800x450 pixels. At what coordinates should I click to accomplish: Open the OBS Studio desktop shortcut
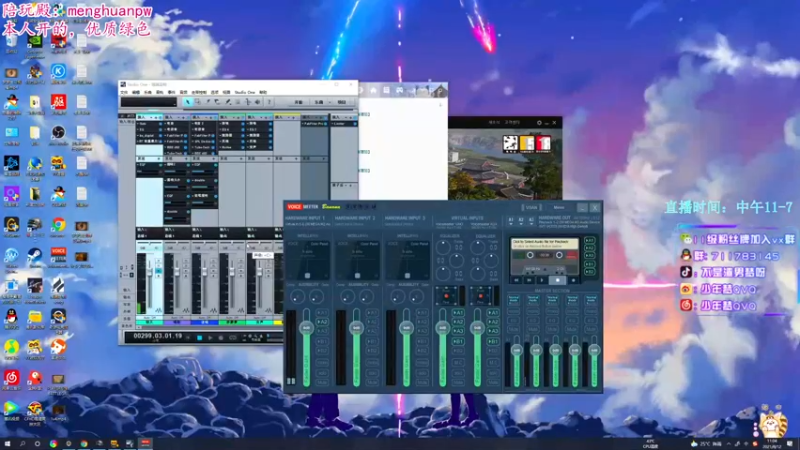[x=58, y=134]
